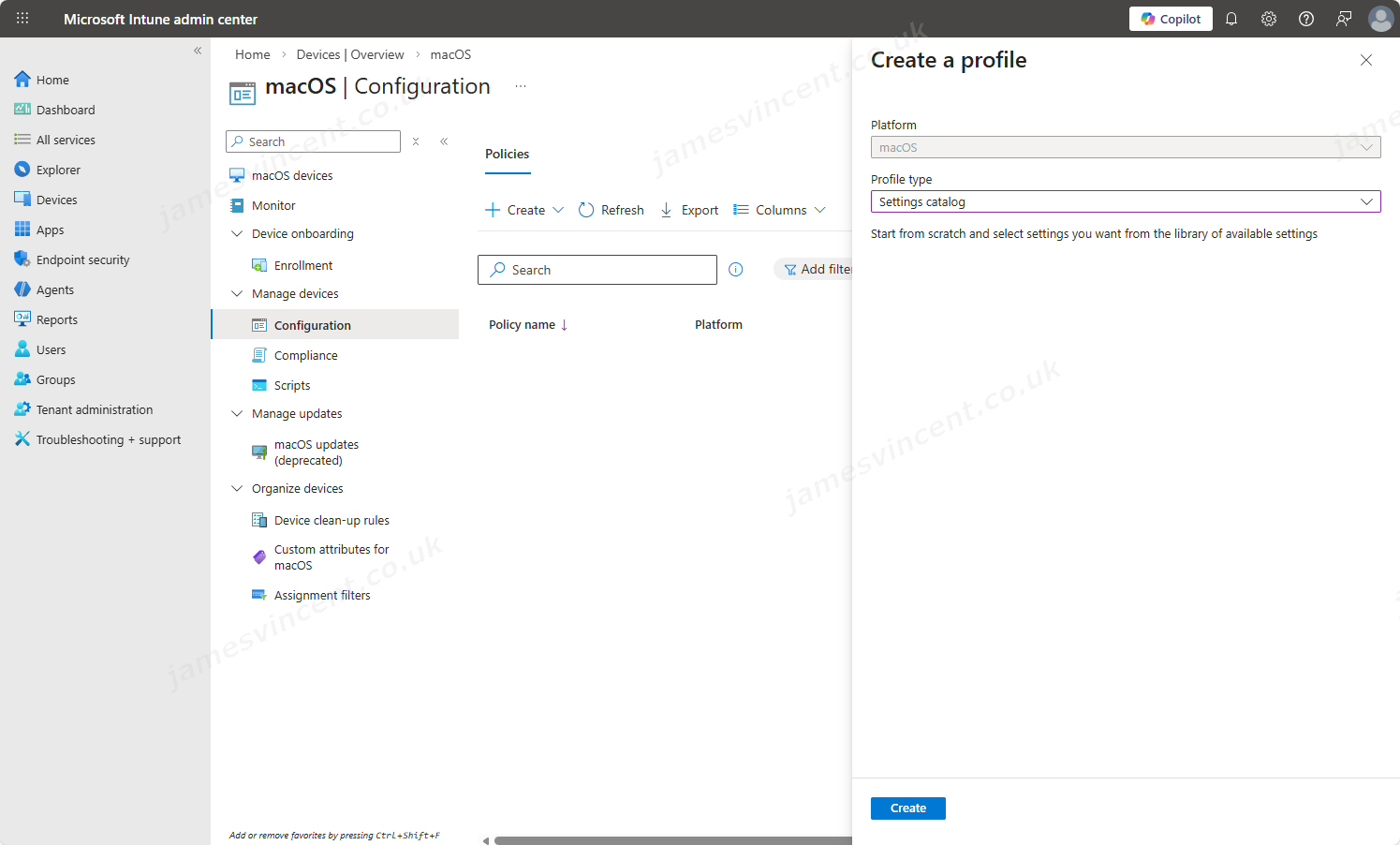Viewport: 1400px width, 845px height.
Task: Clear the resource menu search box
Action: point(416,141)
